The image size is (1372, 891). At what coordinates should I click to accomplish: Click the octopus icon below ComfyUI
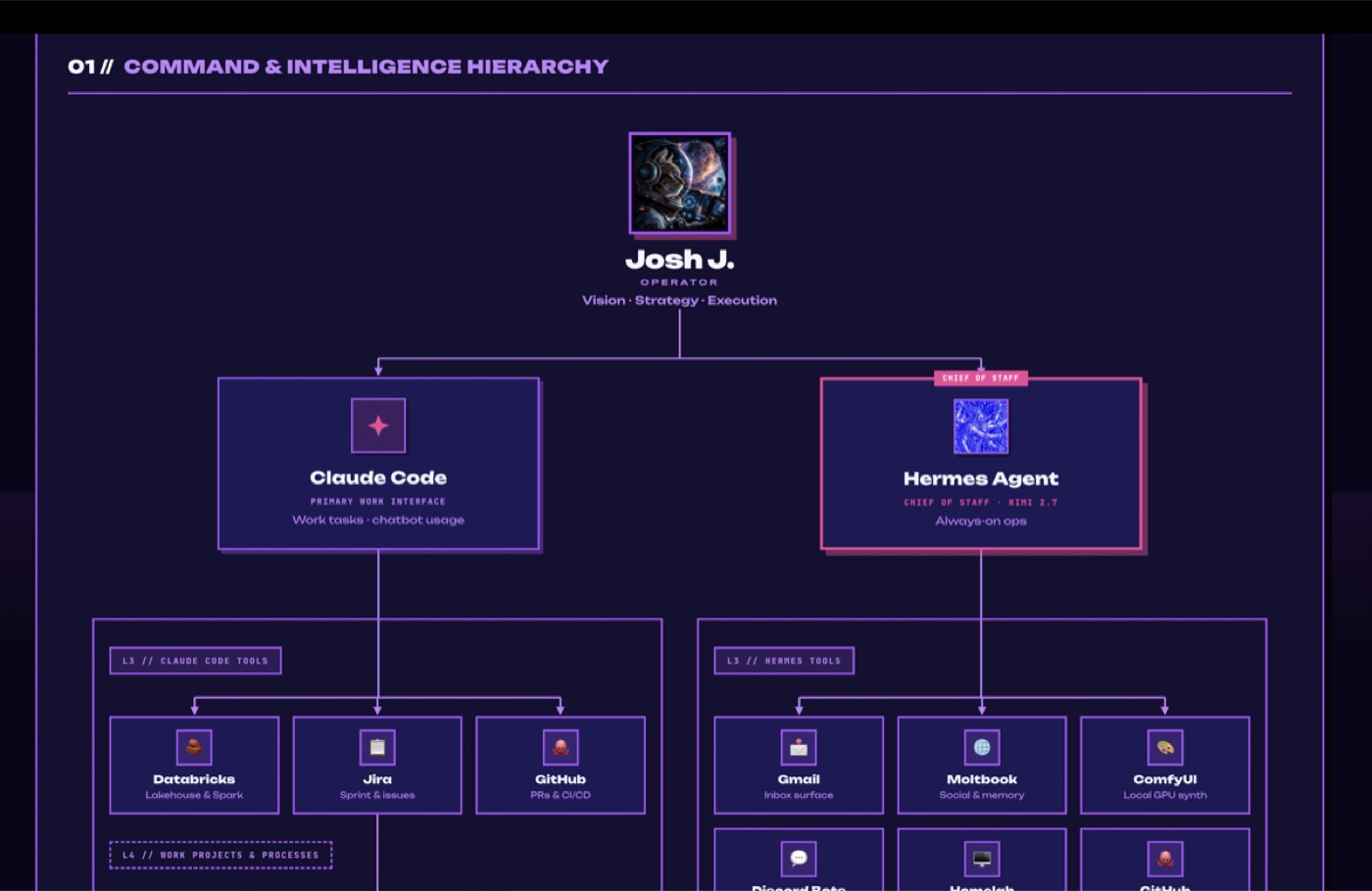pos(1165,859)
